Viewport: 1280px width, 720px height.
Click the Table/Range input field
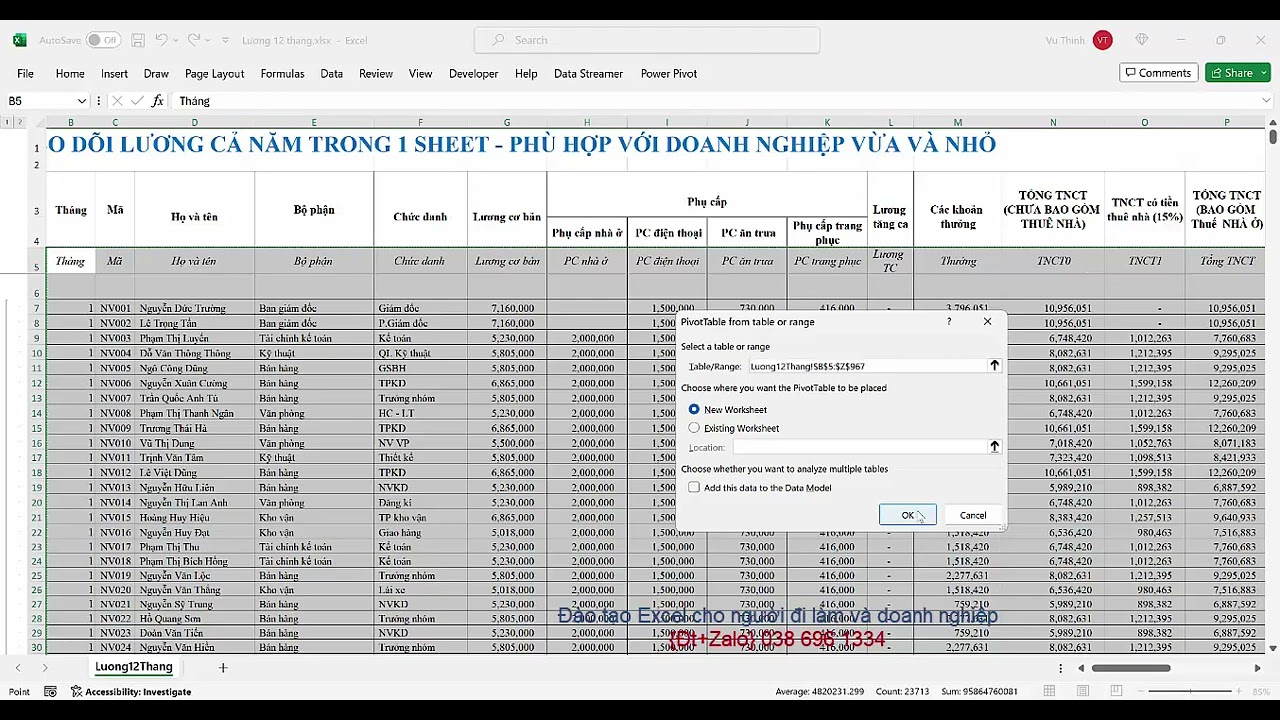(x=866, y=366)
